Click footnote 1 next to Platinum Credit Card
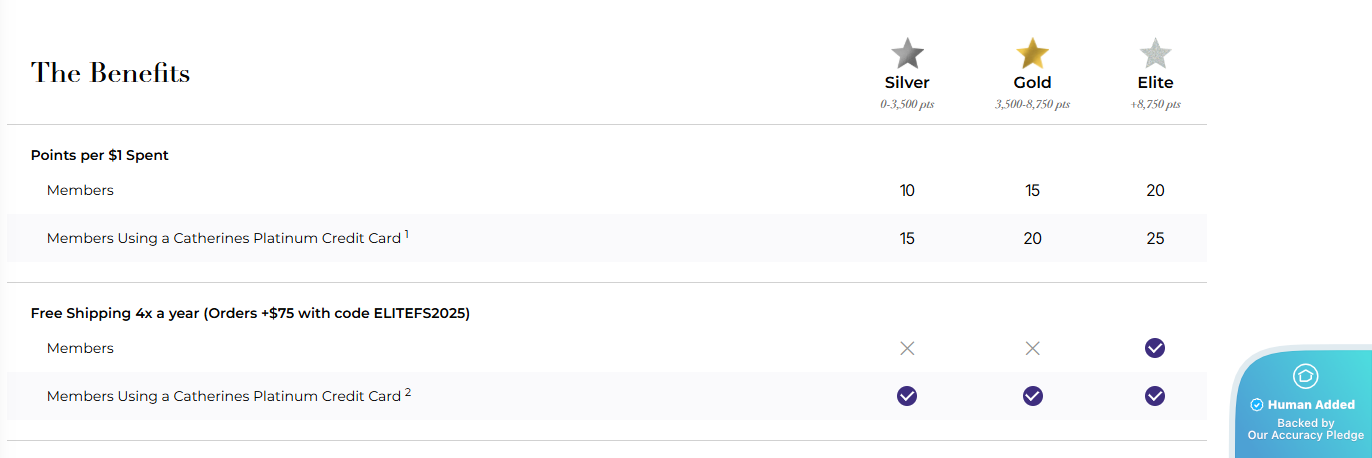This screenshot has width=1372, height=458. [x=407, y=235]
